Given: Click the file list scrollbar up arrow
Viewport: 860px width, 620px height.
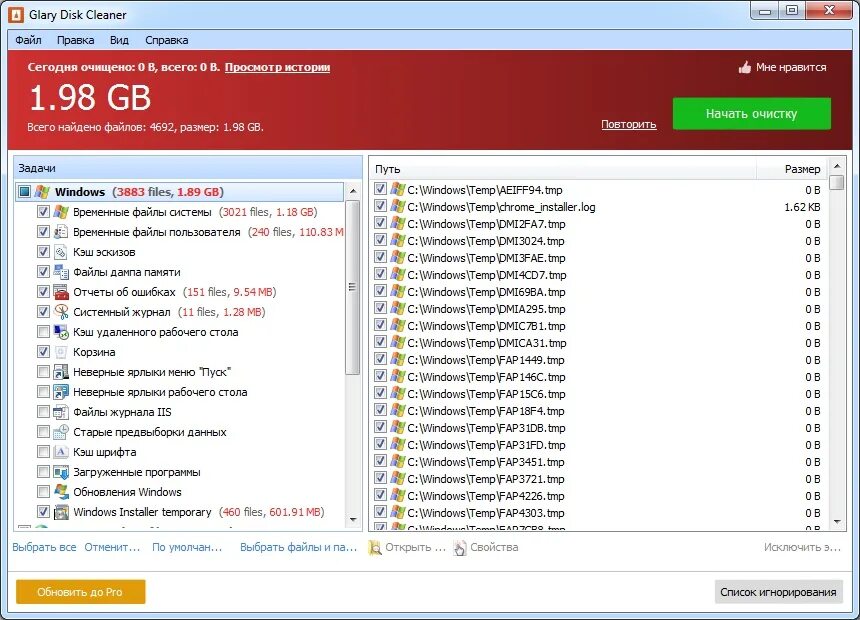Looking at the screenshot, I should point(837,166).
